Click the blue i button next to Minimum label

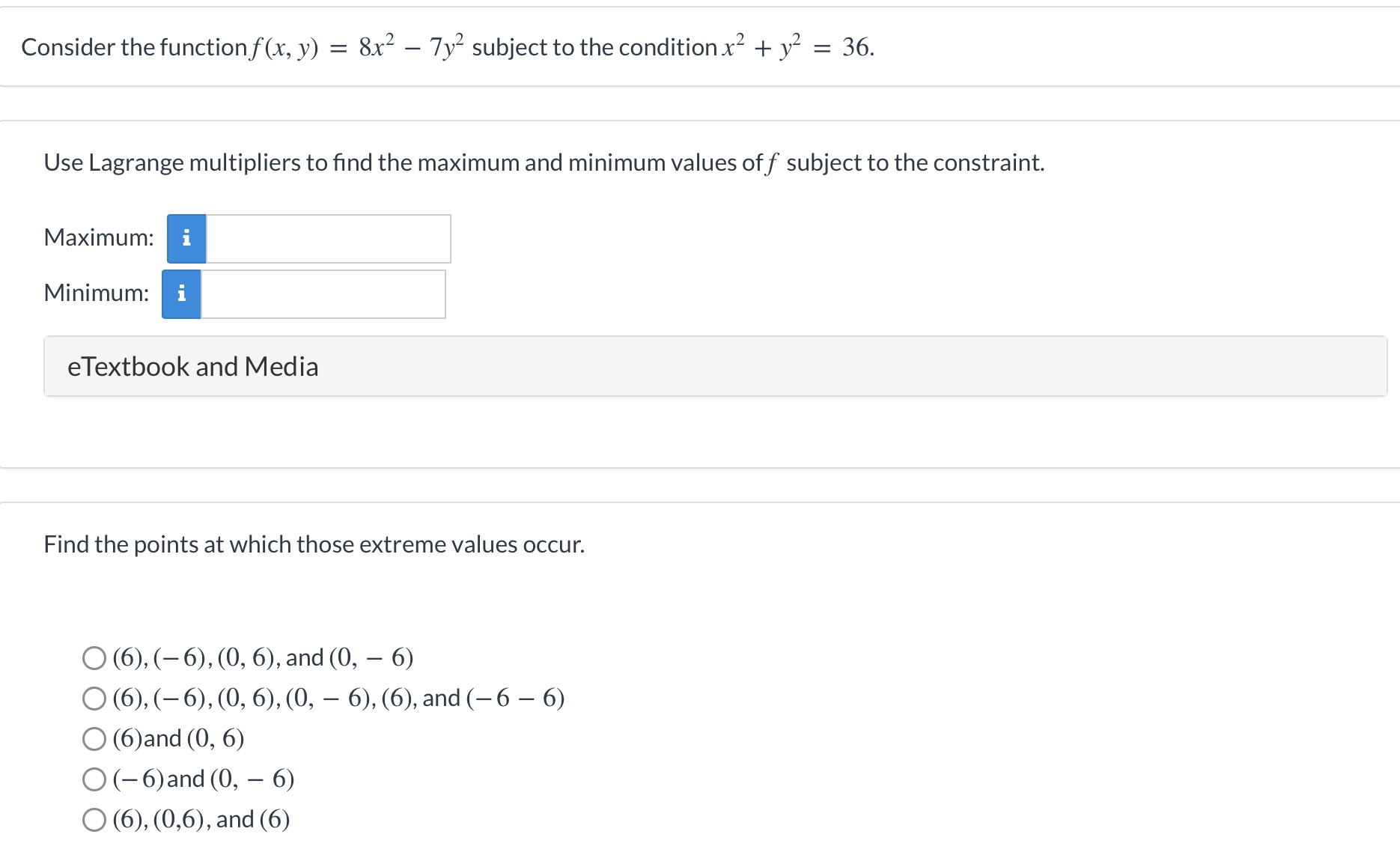click(182, 293)
